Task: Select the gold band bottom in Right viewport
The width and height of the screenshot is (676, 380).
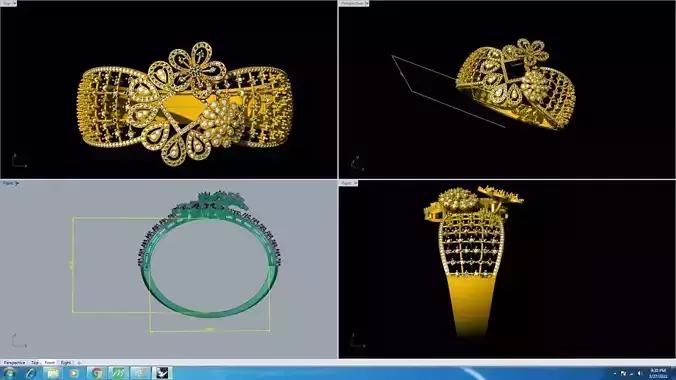Action: pos(471,306)
